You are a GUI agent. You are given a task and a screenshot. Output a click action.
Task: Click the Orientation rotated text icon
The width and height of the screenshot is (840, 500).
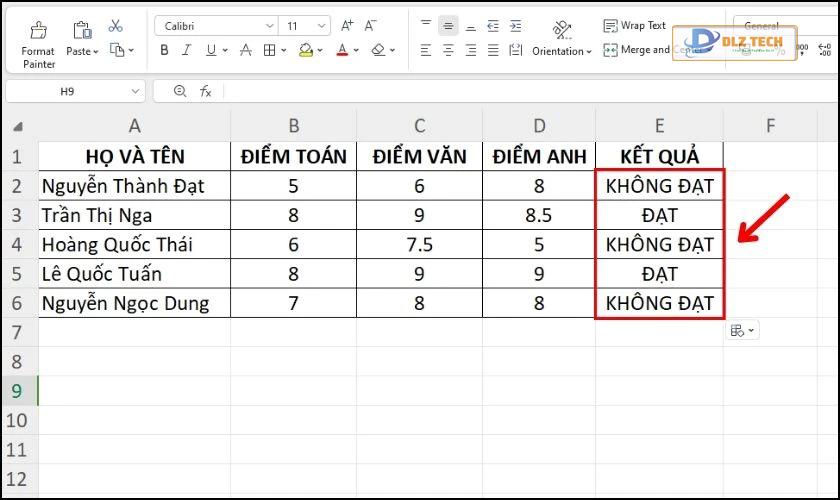562,29
